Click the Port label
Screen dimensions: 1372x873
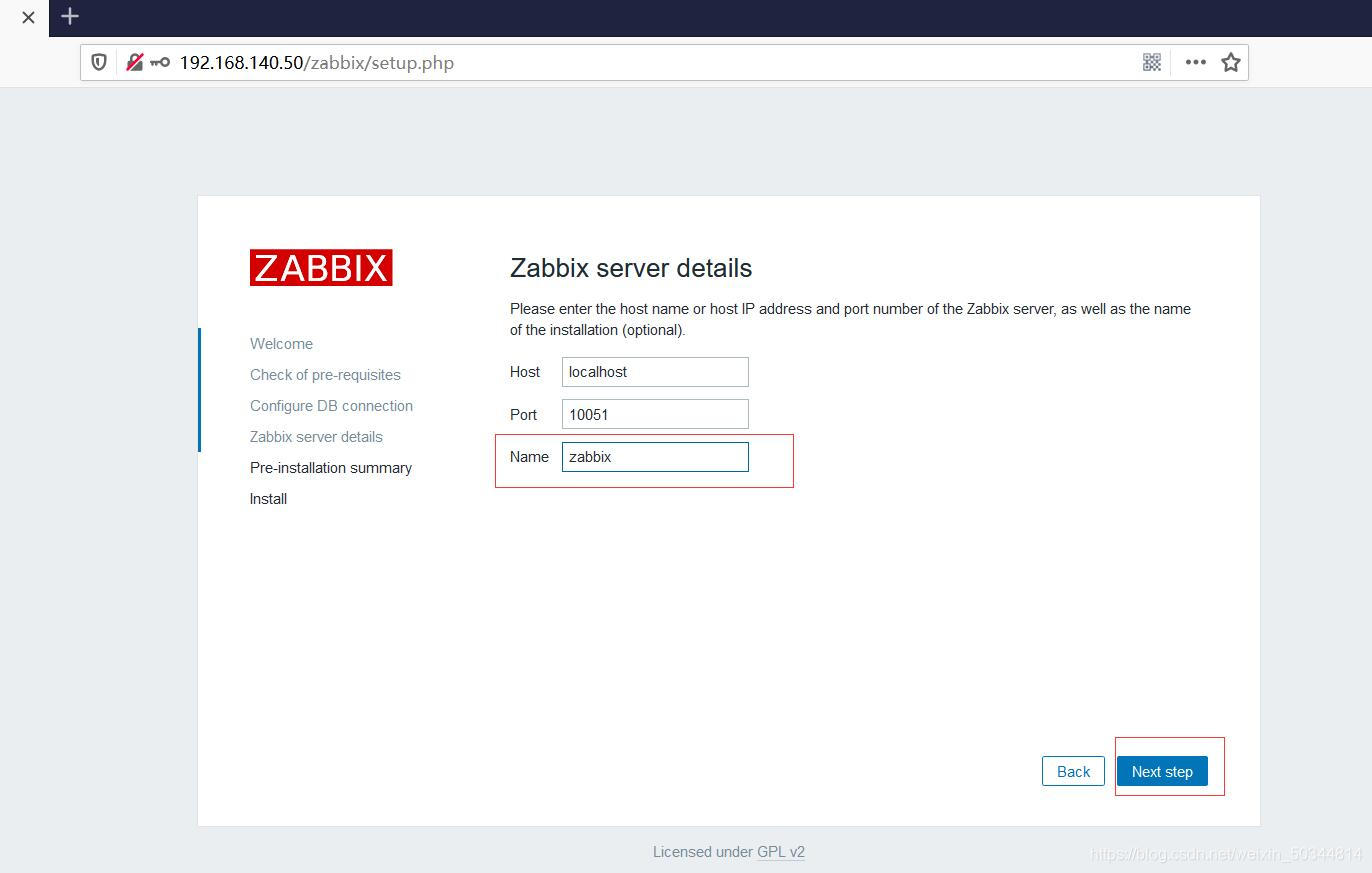(523, 414)
